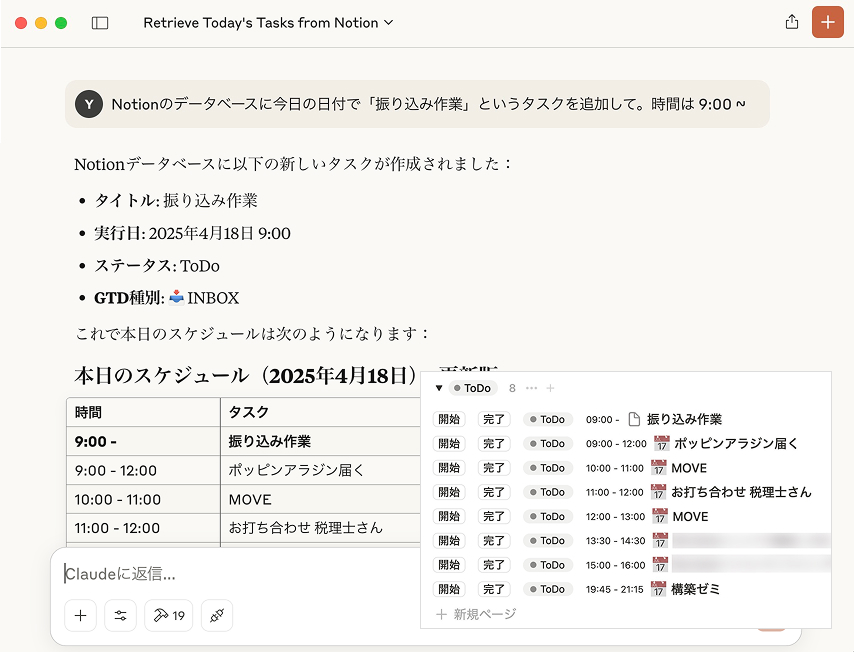
Task: Click 開始 on the 12:00 - 13:00 MOVE row
Action: 449,516
